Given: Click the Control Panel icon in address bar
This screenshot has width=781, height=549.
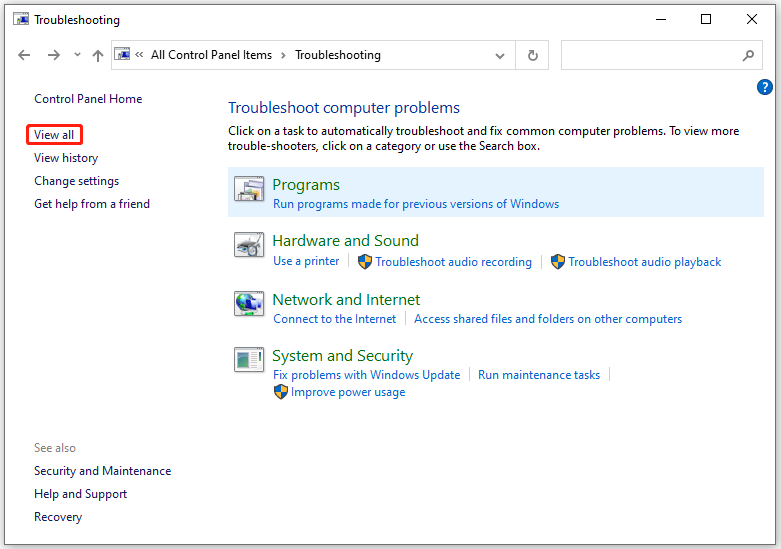Looking at the screenshot, I should (123, 54).
